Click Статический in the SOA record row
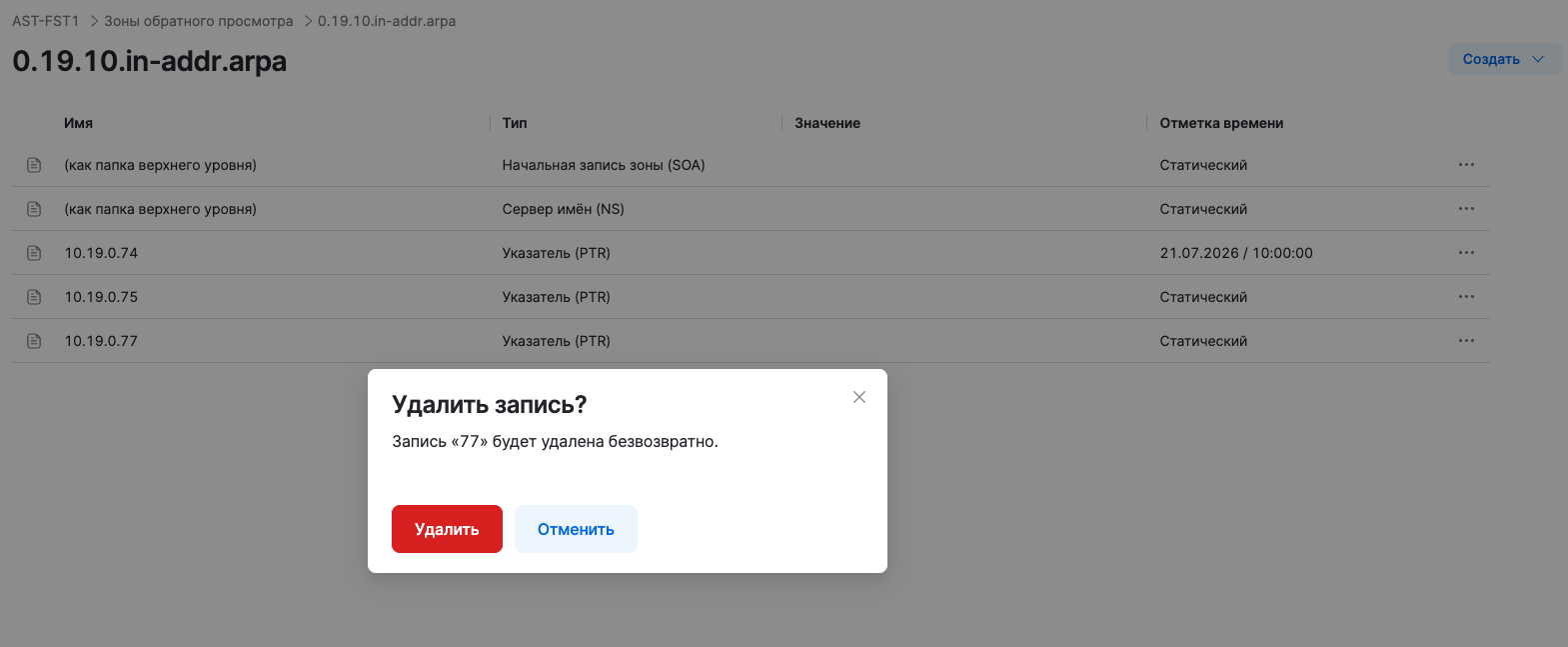1568x647 pixels. (x=1203, y=165)
